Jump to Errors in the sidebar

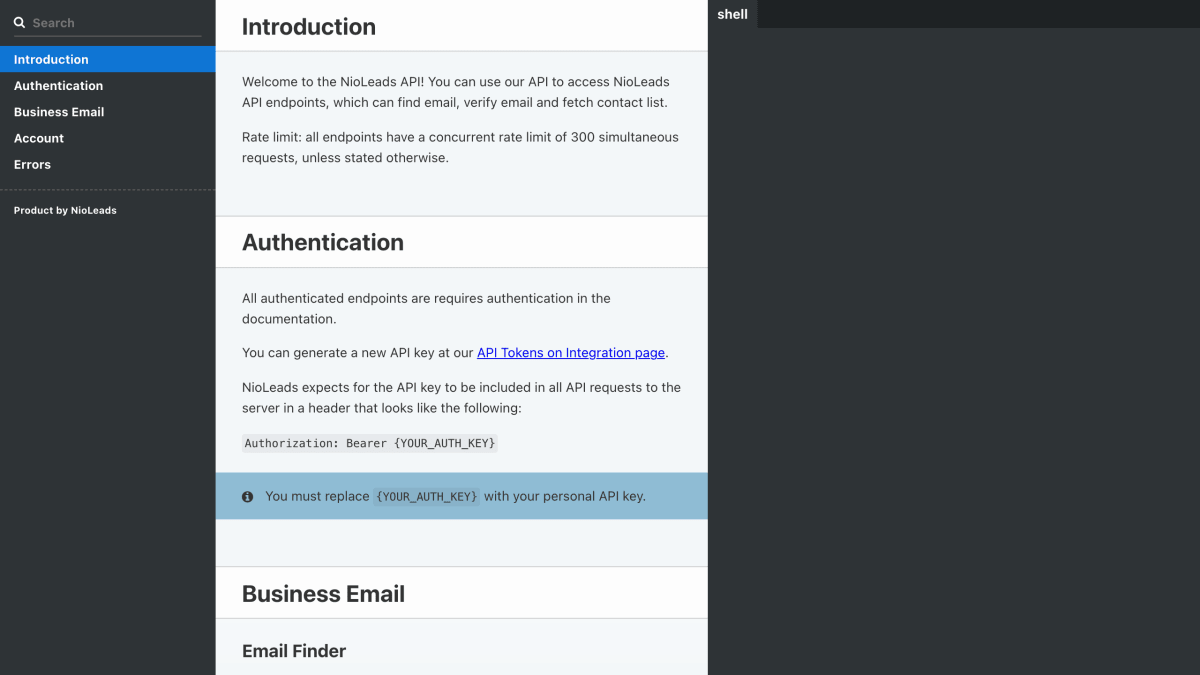tap(107, 164)
